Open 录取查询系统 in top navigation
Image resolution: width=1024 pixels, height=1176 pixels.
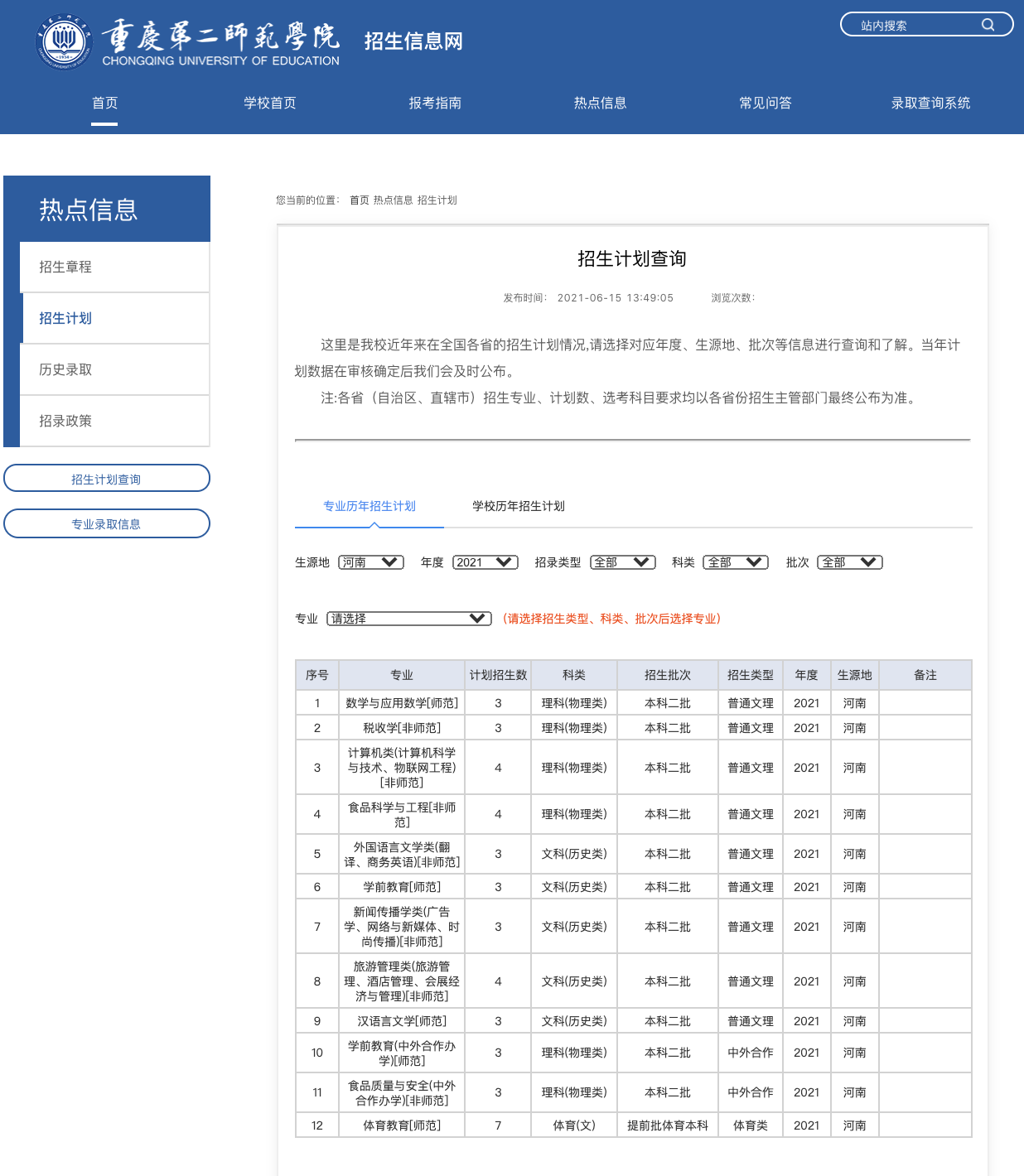pyautogui.click(x=930, y=103)
